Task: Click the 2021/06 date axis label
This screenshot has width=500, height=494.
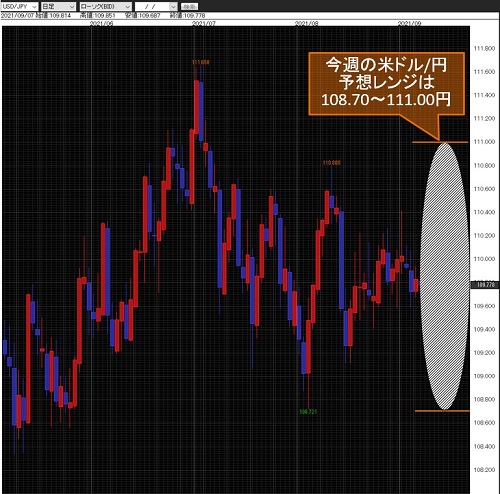Action: pyautogui.click(x=101, y=23)
